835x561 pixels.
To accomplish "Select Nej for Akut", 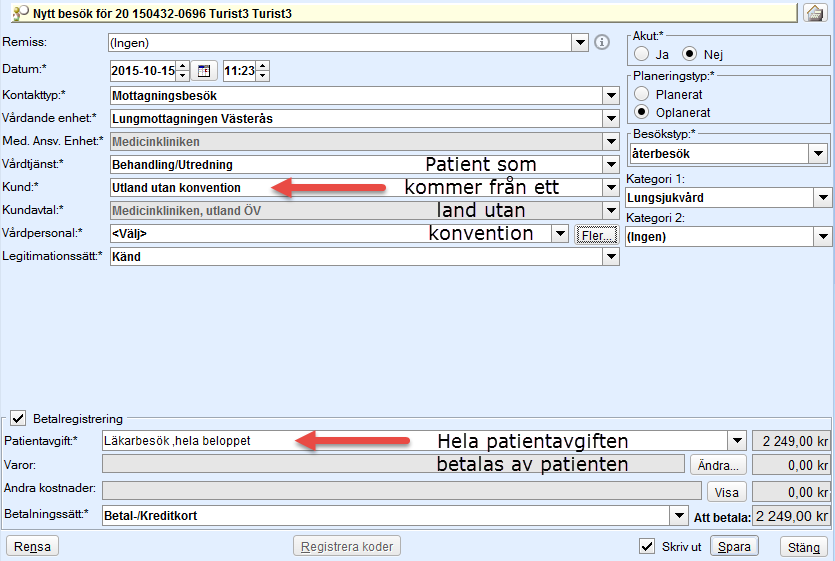I will click(689, 54).
